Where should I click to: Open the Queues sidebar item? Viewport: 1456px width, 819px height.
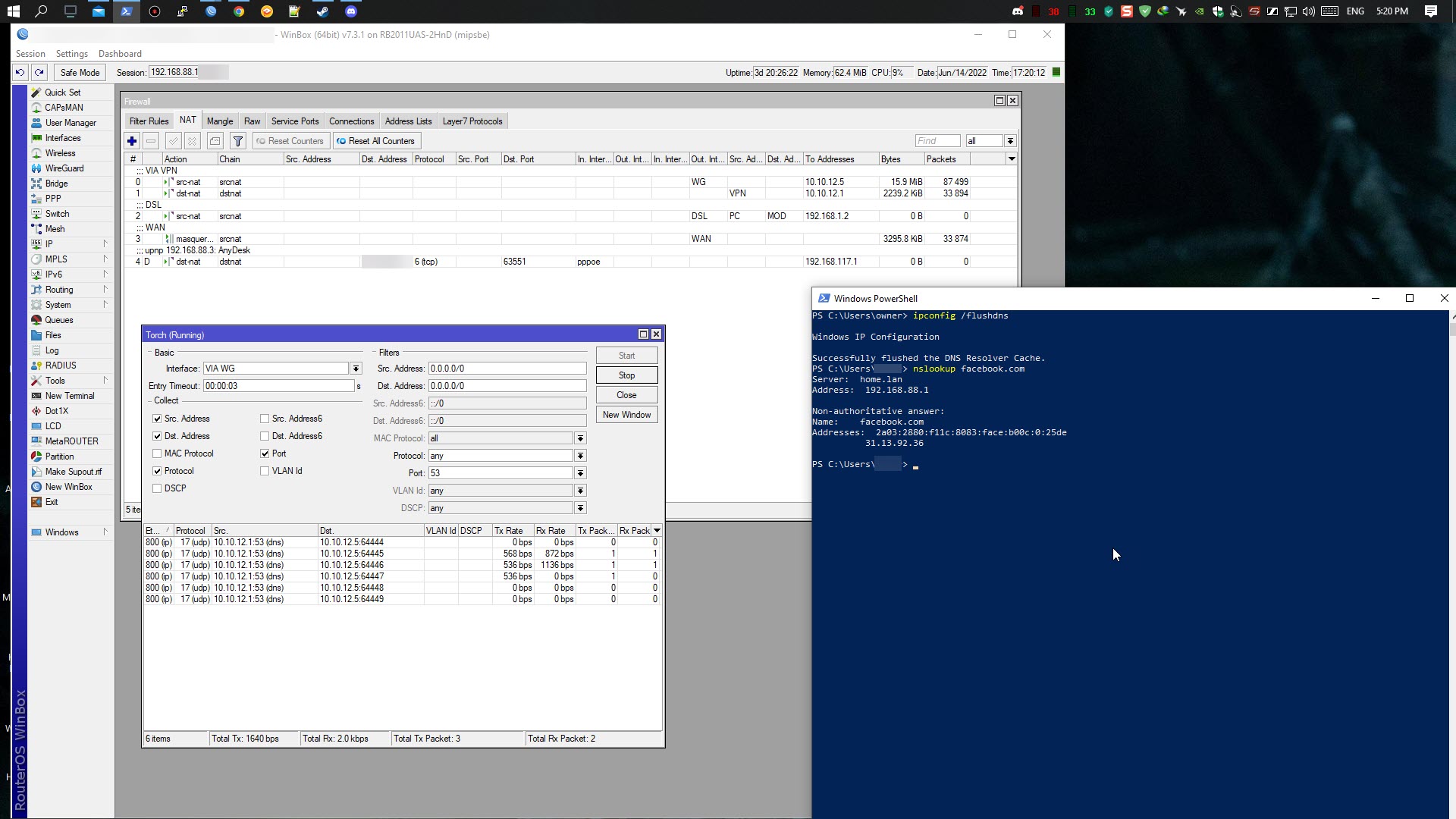59,320
